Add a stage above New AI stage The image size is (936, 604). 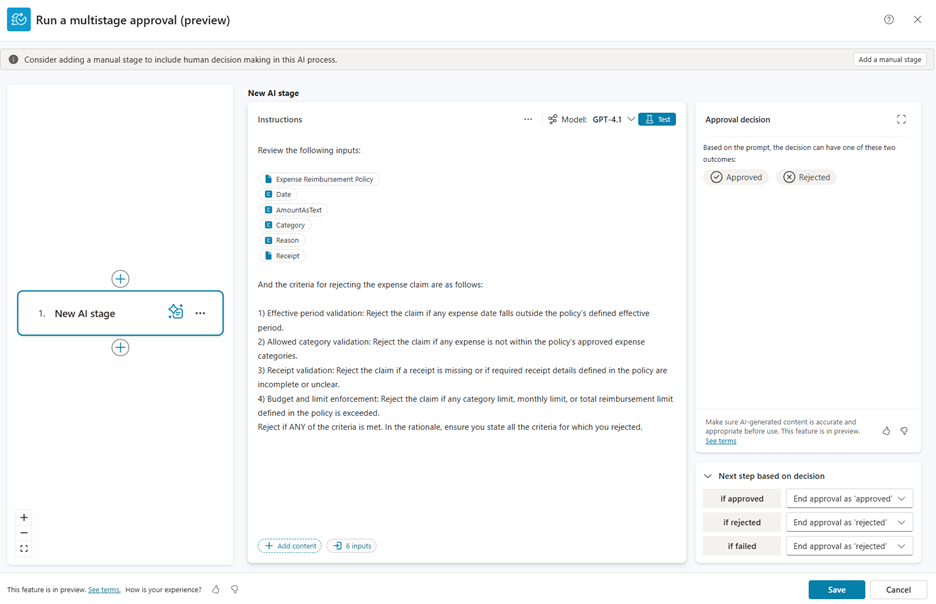[x=120, y=279]
